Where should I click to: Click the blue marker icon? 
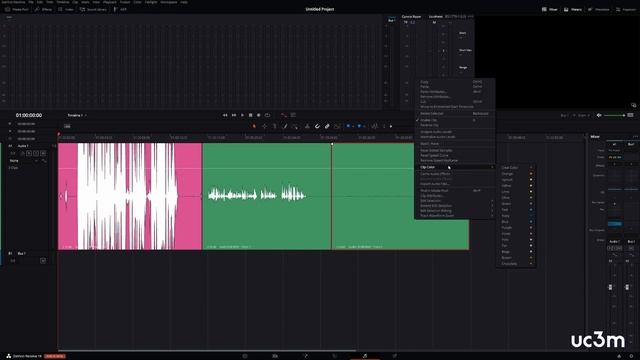pyautogui.click(x=359, y=126)
